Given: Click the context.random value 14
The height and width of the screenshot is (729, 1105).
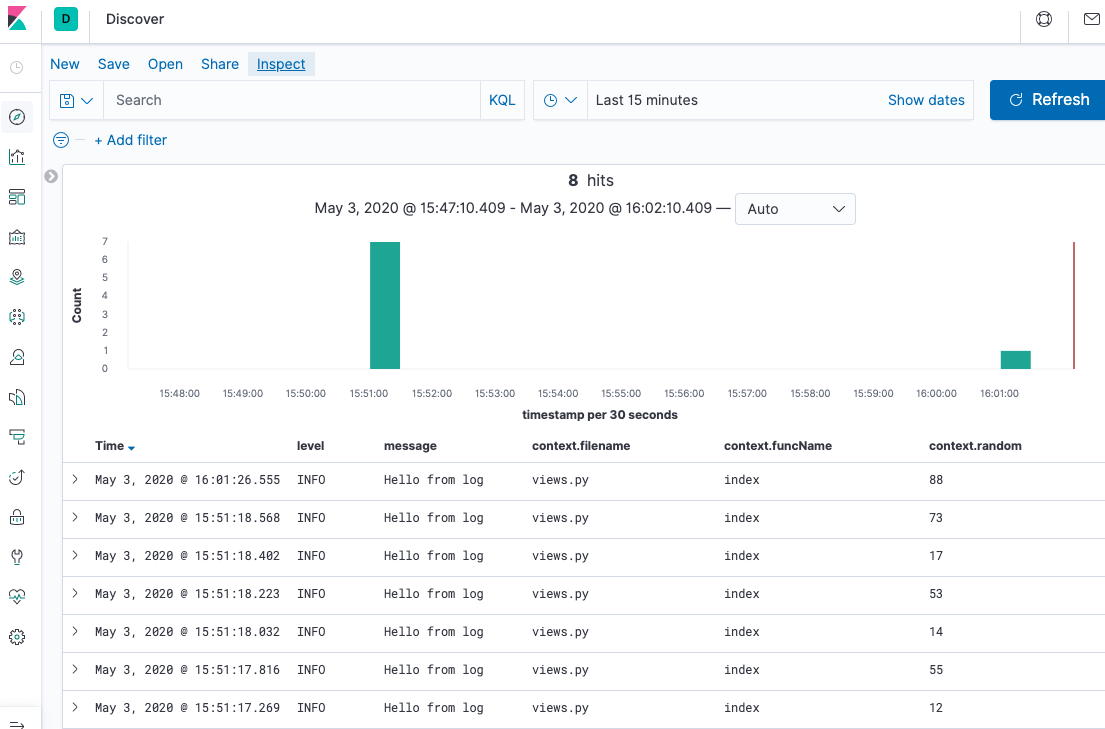Looking at the screenshot, I should tap(936, 632).
